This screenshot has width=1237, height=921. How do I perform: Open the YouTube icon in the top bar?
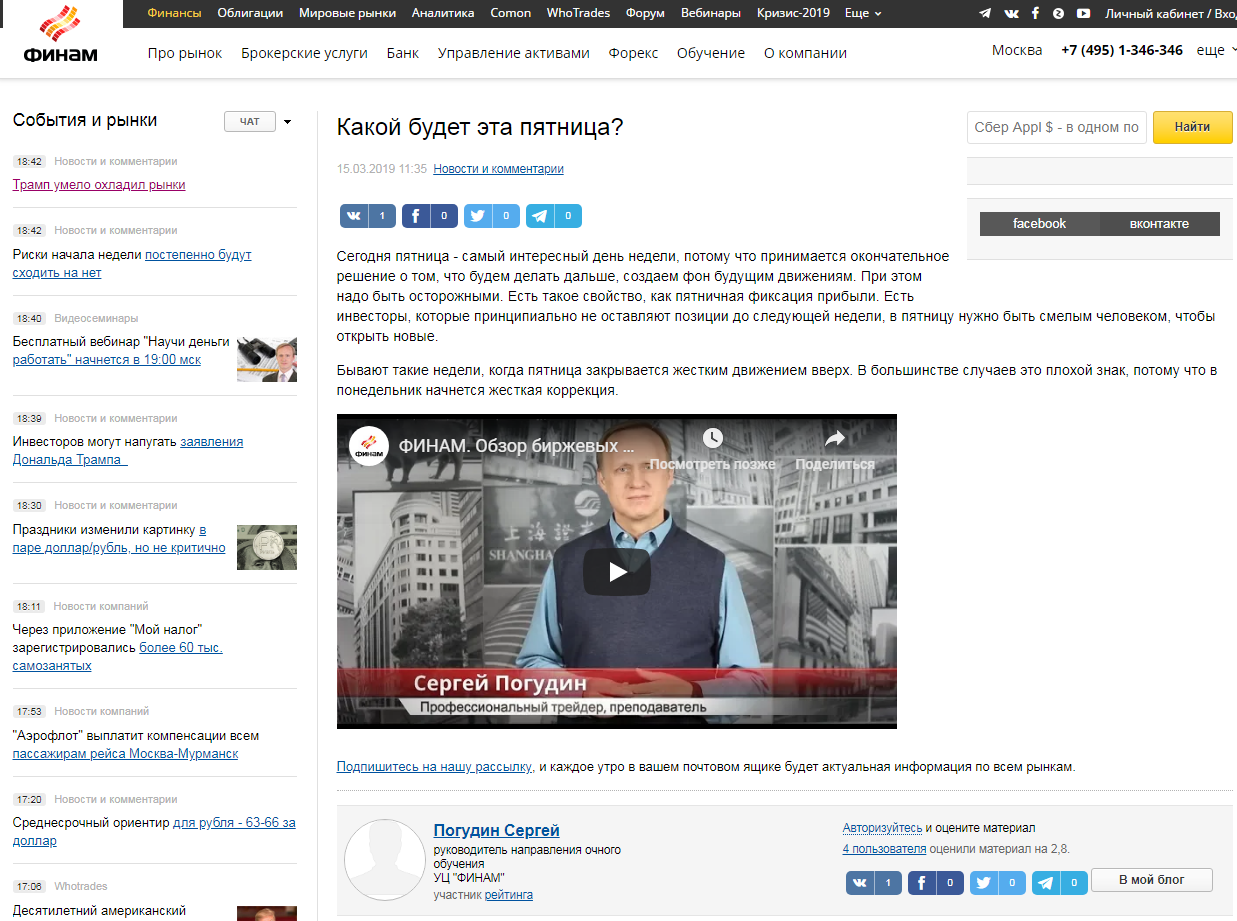tap(1083, 13)
